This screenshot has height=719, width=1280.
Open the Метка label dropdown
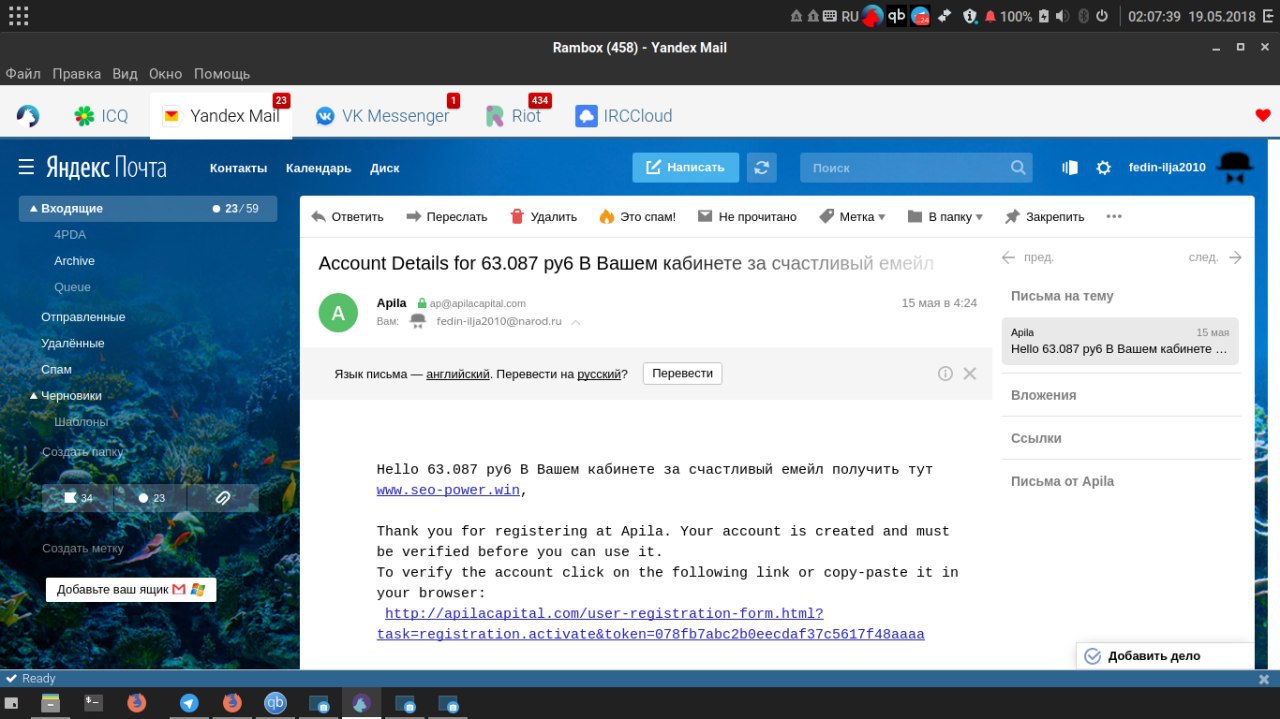(852, 217)
